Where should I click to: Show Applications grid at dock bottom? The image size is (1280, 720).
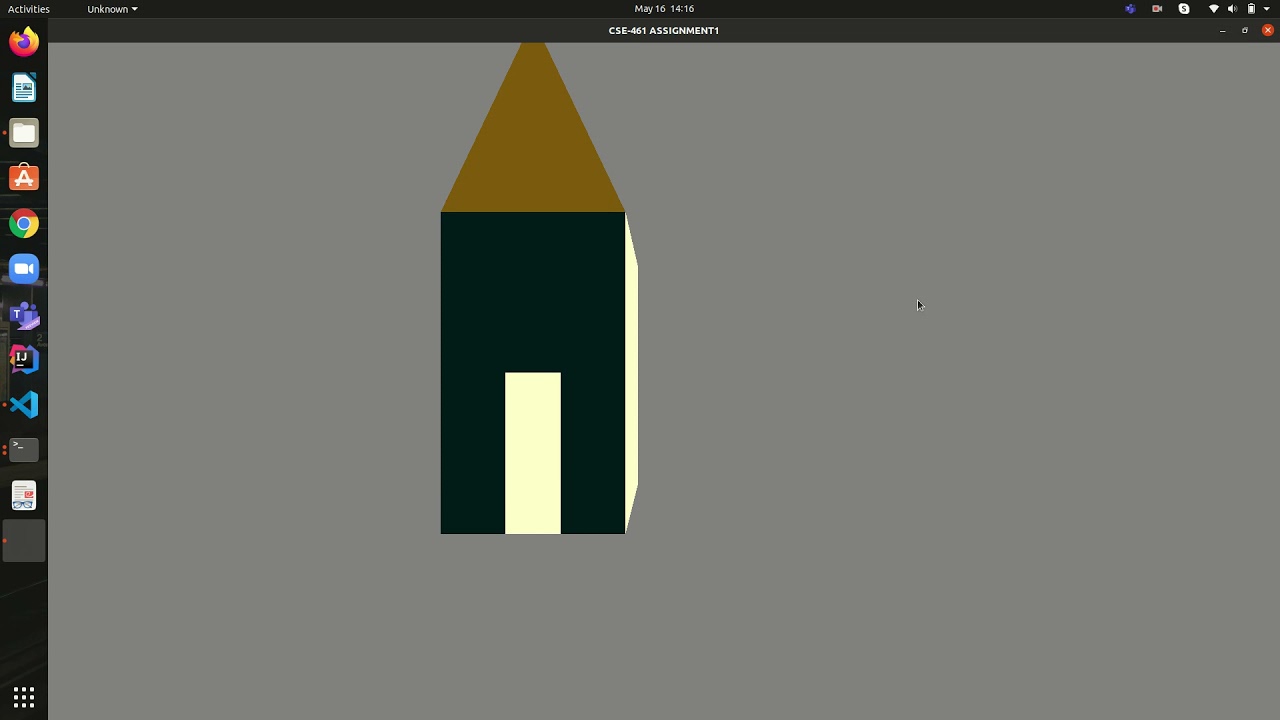pyautogui.click(x=24, y=697)
